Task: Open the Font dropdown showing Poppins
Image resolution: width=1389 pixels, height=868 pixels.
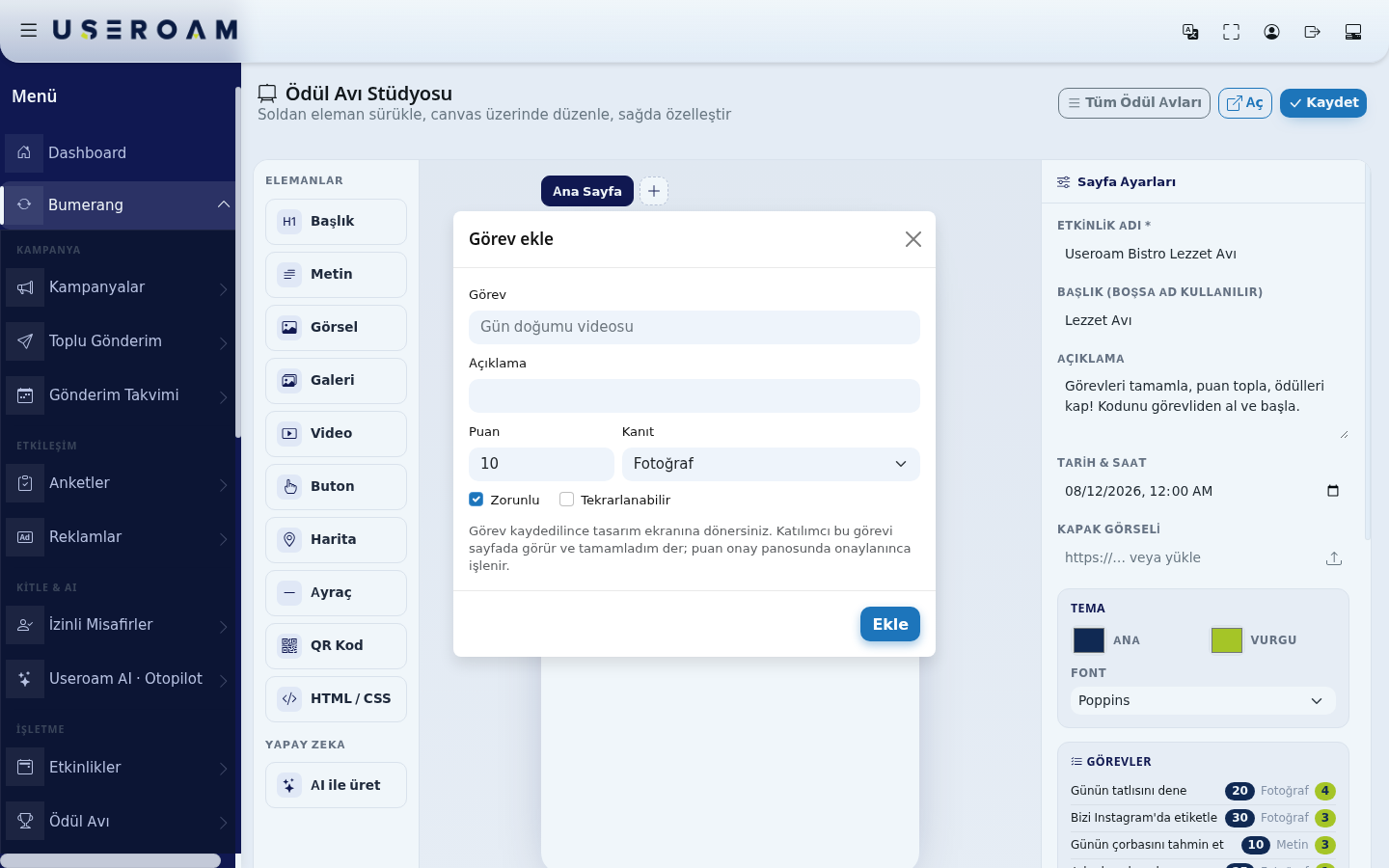Action: (x=1203, y=701)
